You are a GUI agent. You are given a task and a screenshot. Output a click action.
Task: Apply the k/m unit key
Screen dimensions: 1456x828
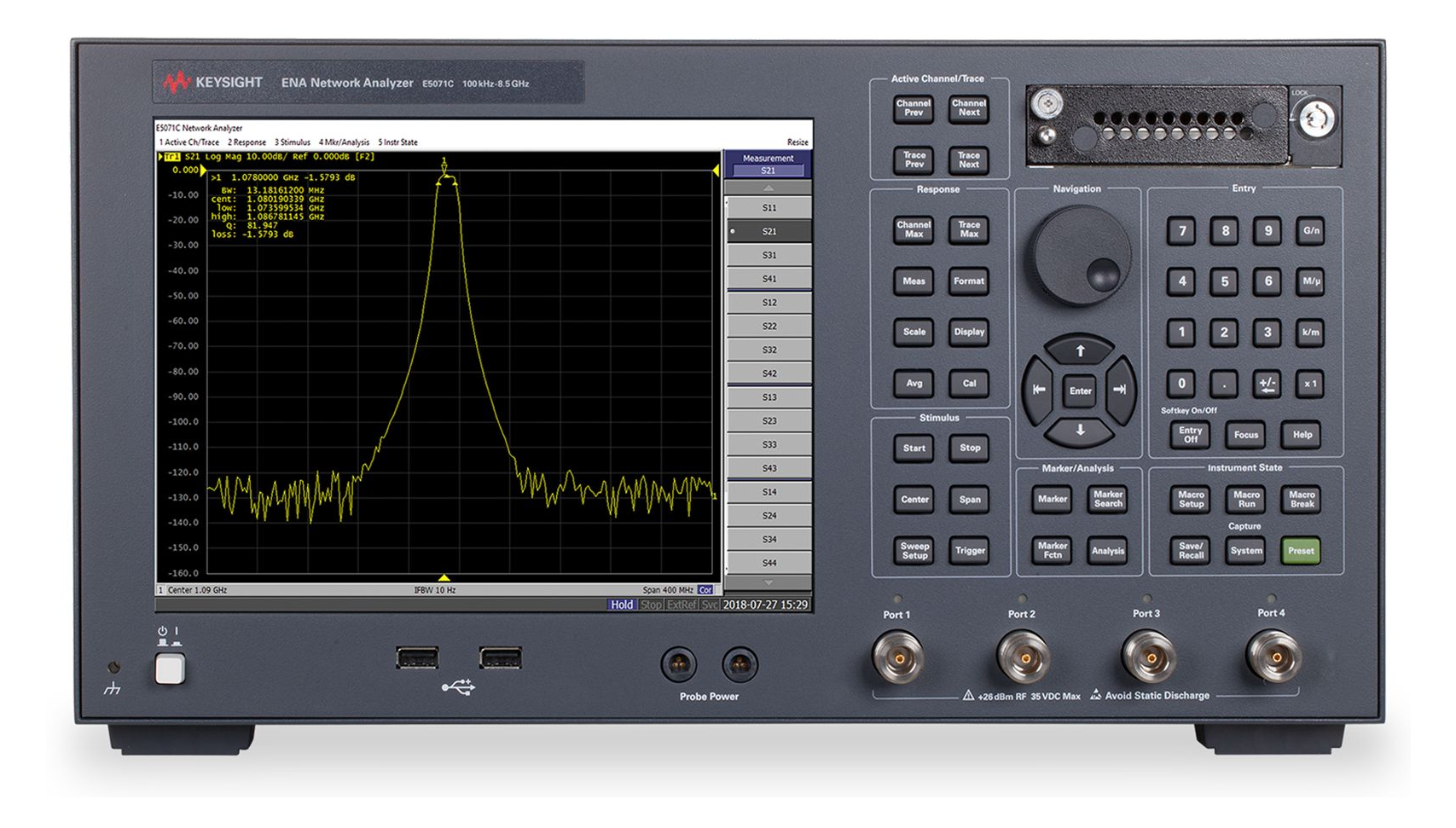1311,333
